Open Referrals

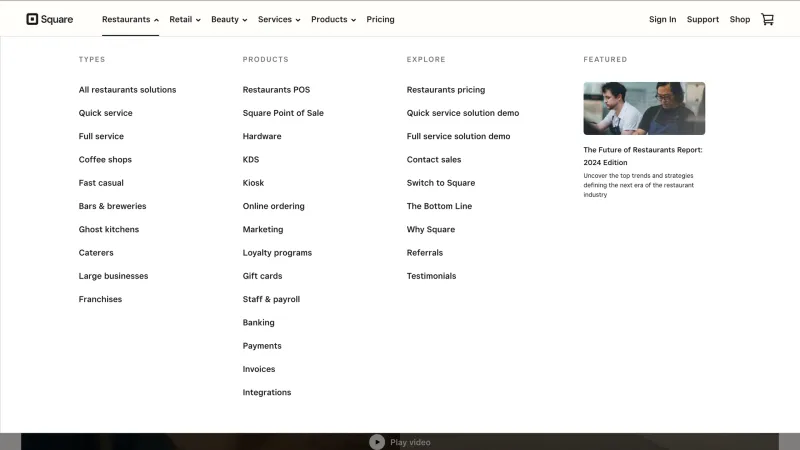424,253
